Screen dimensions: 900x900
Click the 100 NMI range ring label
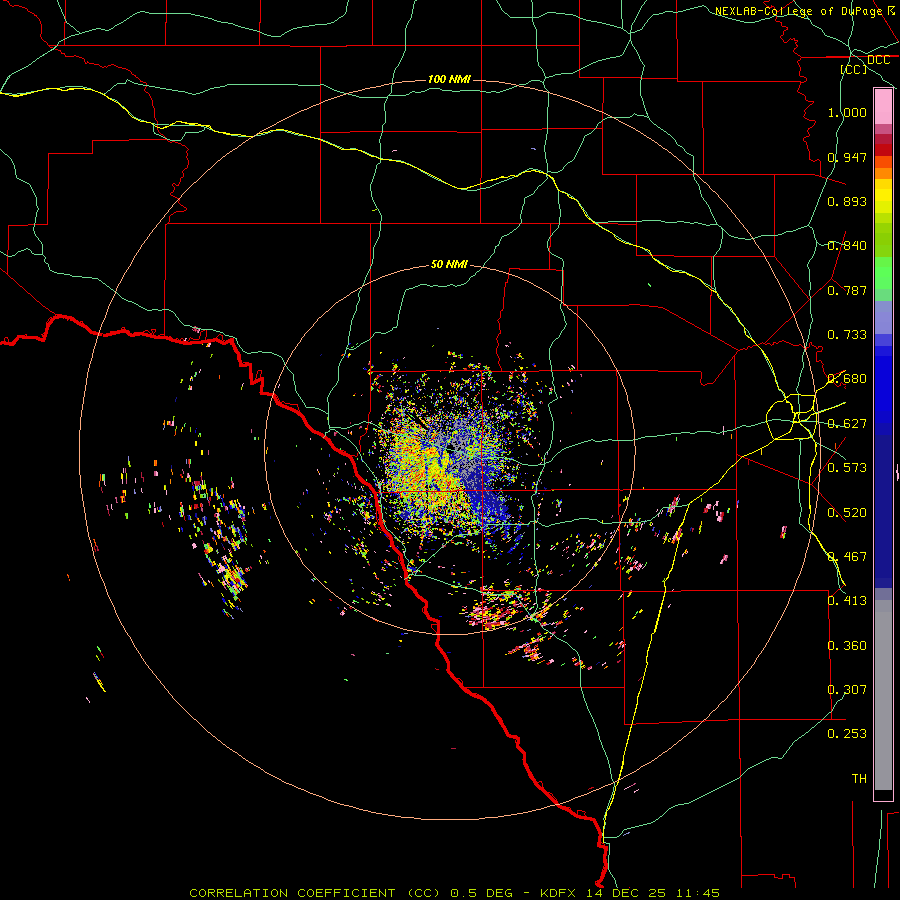449,79
